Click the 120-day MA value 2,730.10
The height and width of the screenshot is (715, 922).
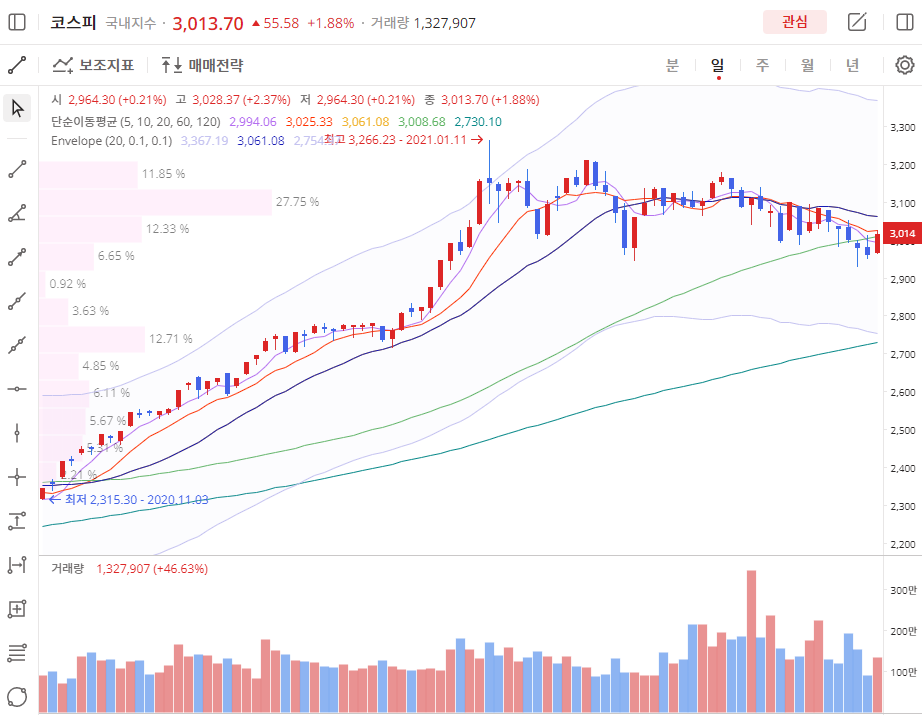tap(478, 122)
